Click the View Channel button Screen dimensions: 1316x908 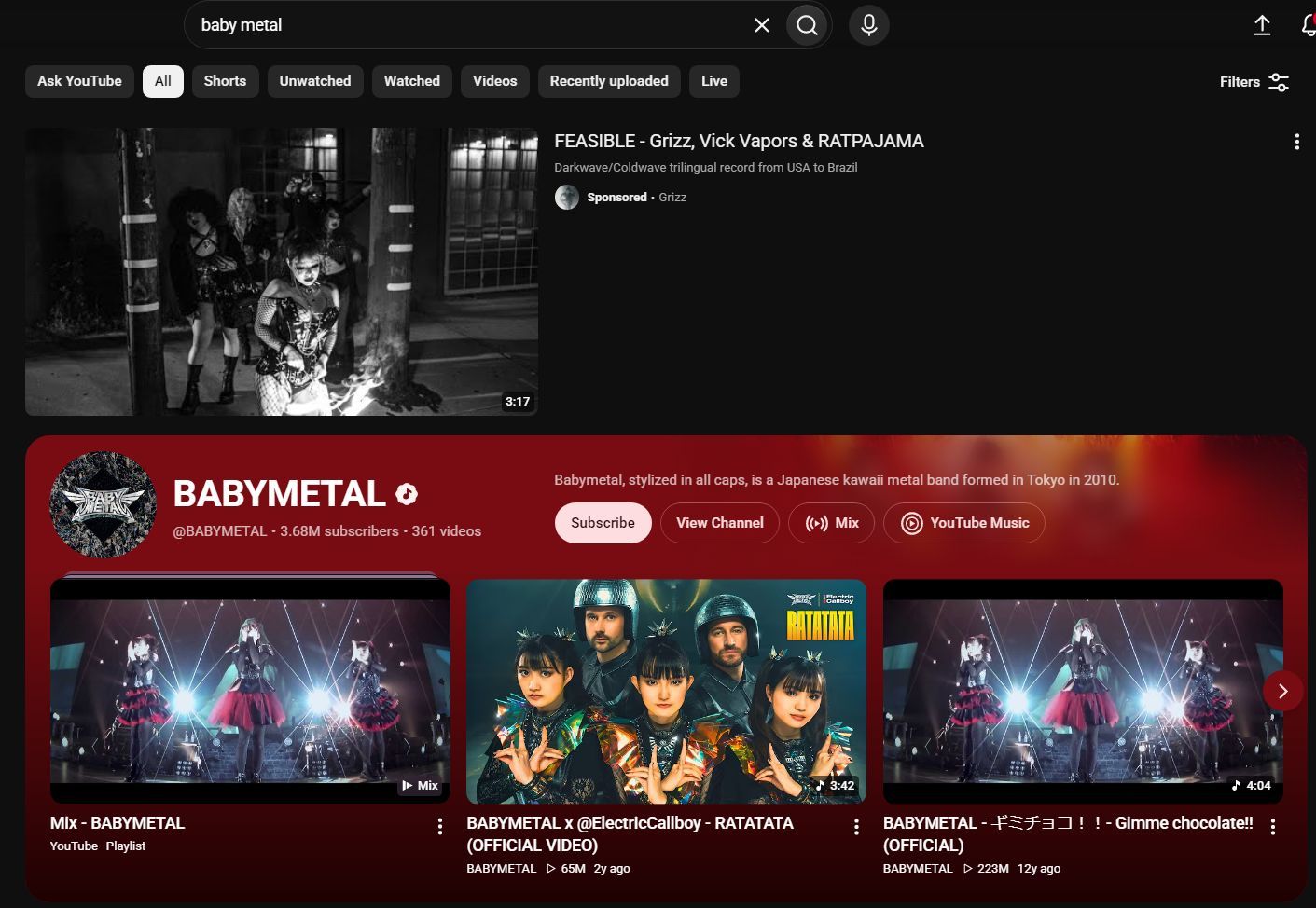[x=720, y=523]
